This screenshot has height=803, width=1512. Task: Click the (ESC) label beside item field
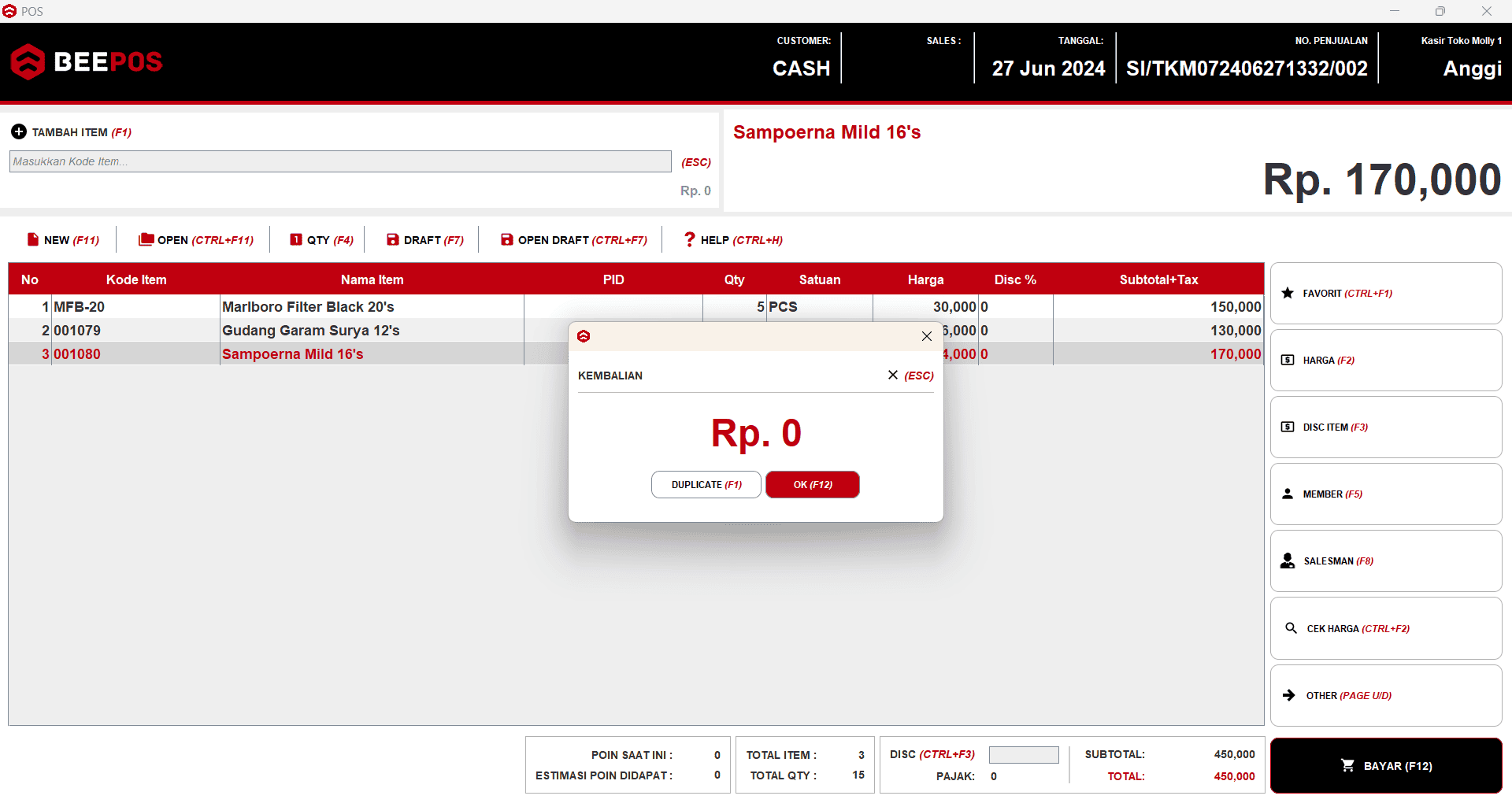(696, 162)
